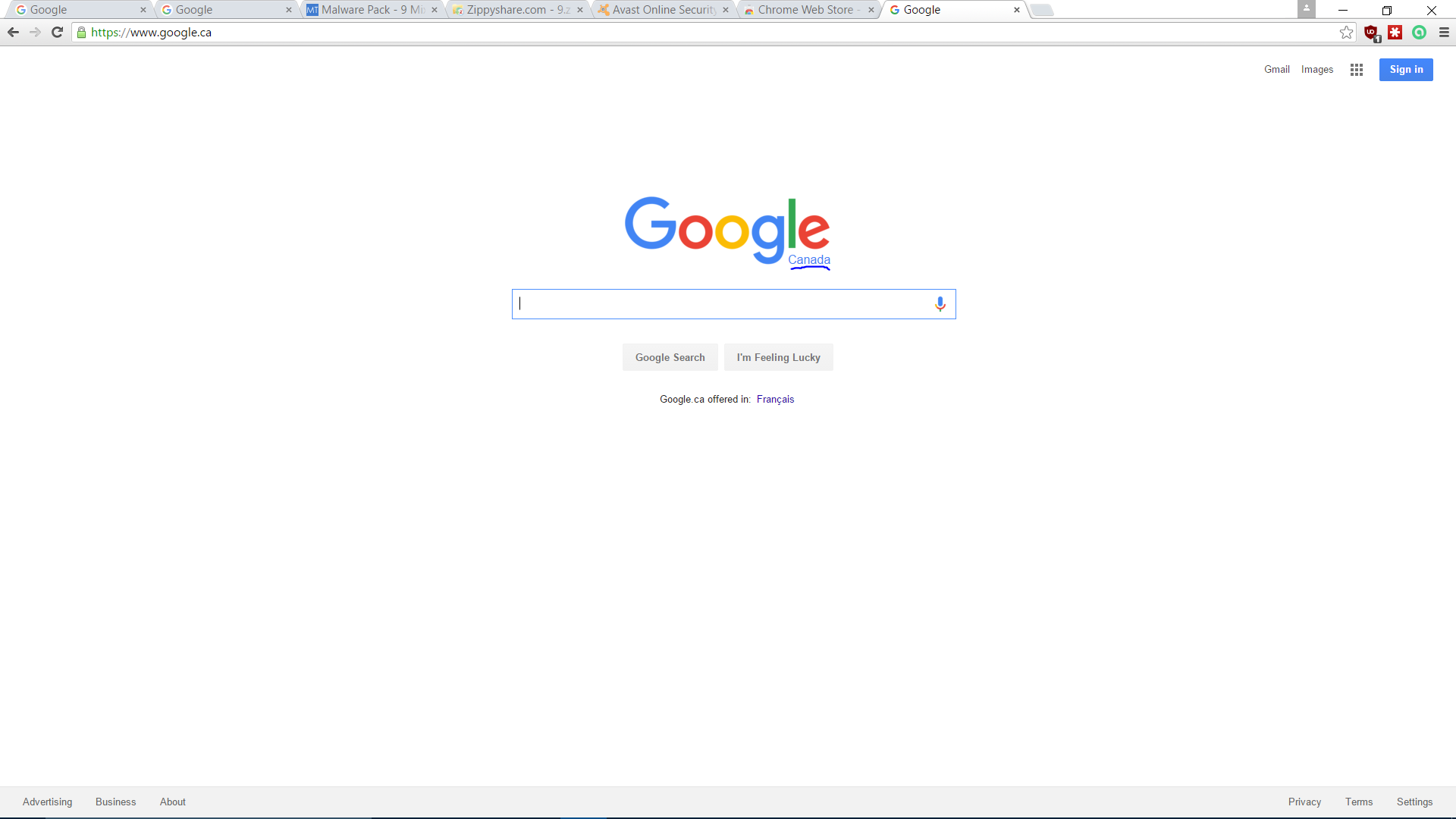Viewport: 1456px width, 819px height.
Task: Click the browser back arrow
Action: point(13,32)
